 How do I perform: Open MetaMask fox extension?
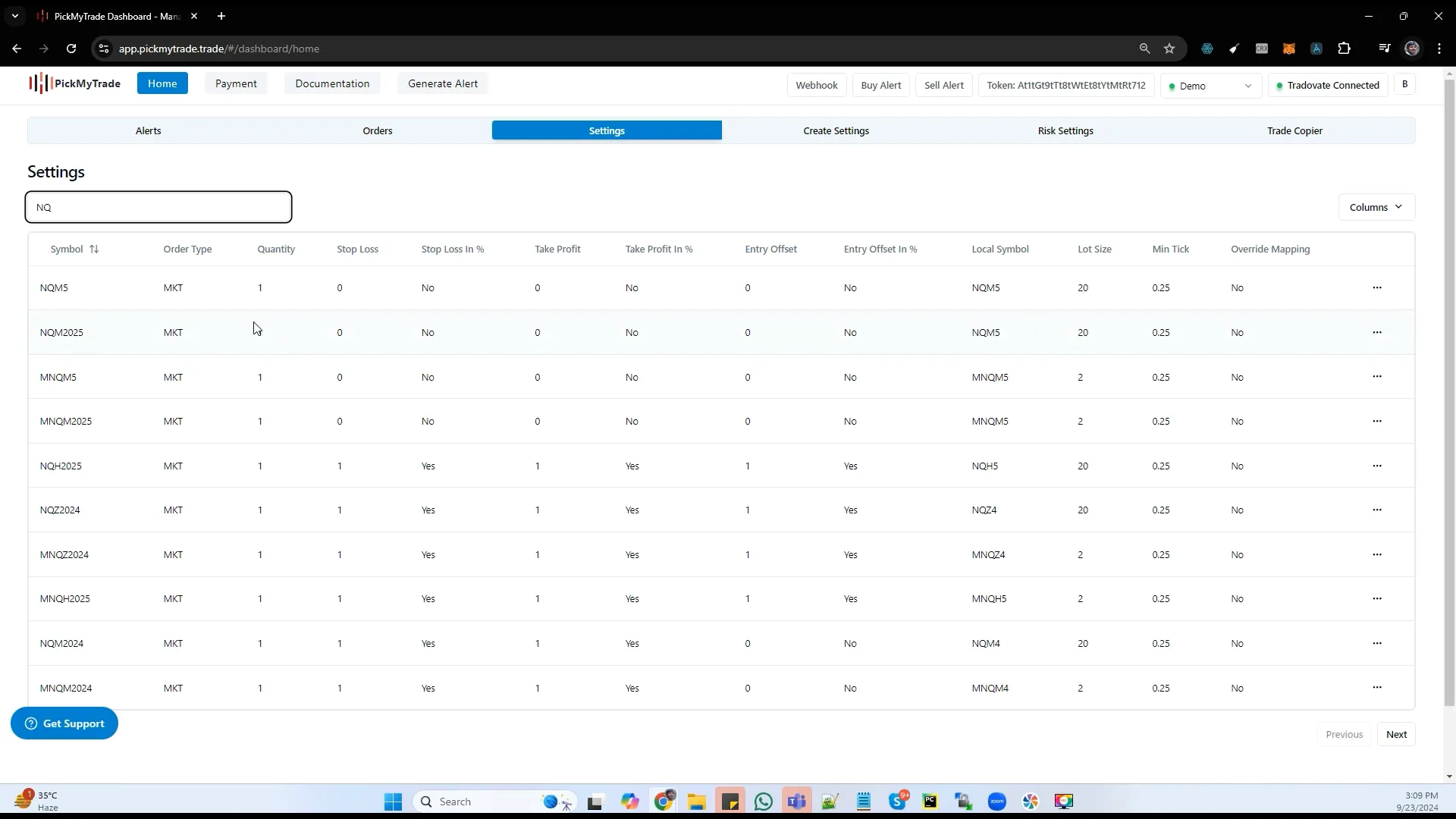pyautogui.click(x=1289, y=49)
